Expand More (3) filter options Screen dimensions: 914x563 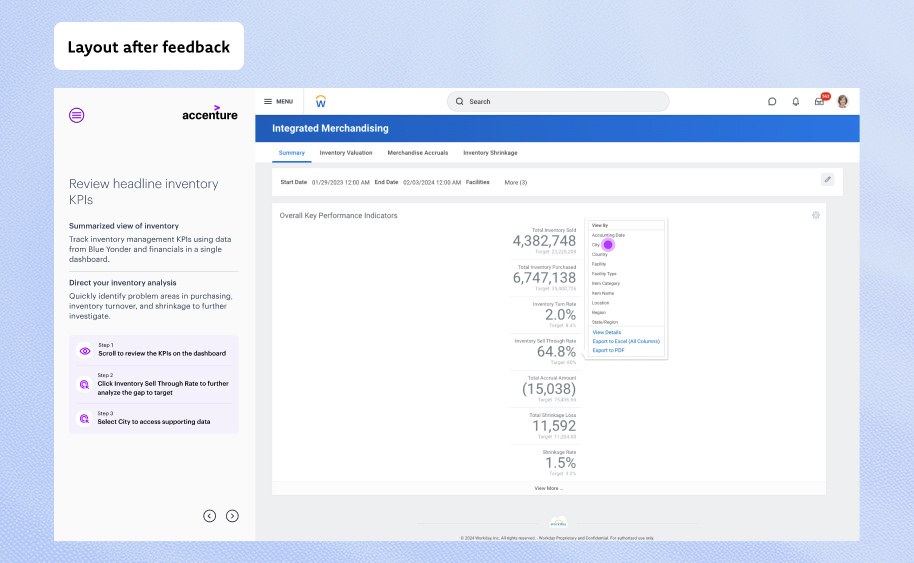[x=515, y=182]
